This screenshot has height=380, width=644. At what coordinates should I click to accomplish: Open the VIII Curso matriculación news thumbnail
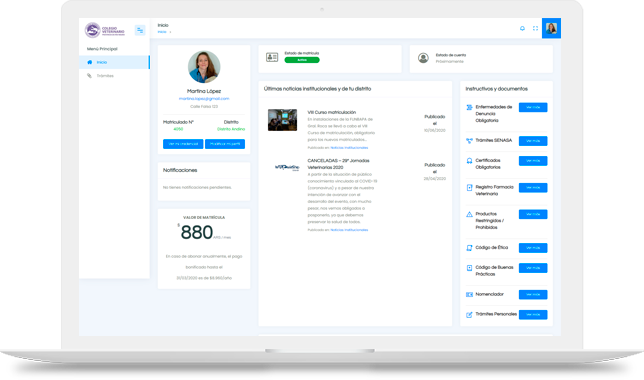[x=283, y=120]
